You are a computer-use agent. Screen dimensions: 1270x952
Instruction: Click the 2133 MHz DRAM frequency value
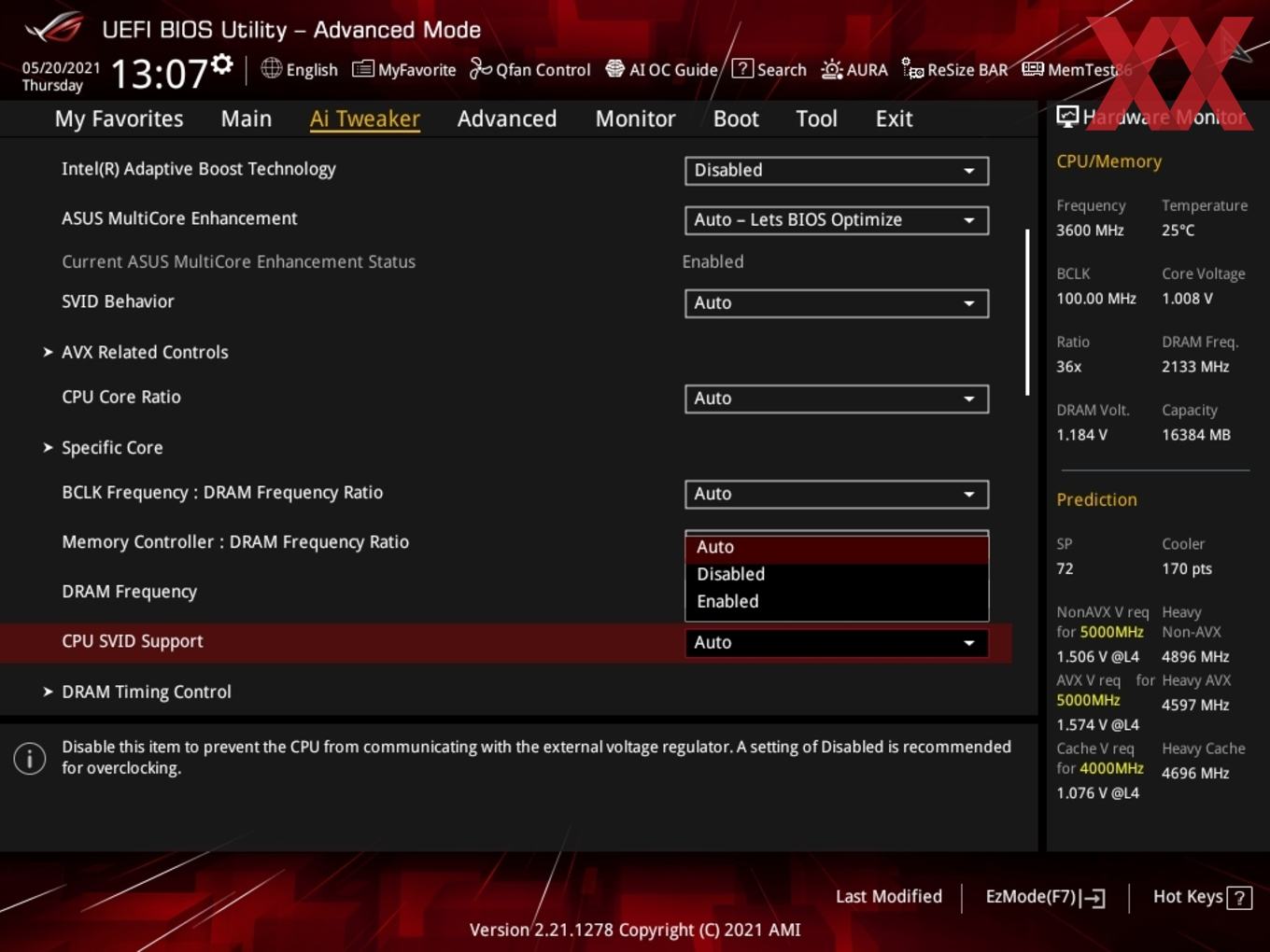[1195, 367]
